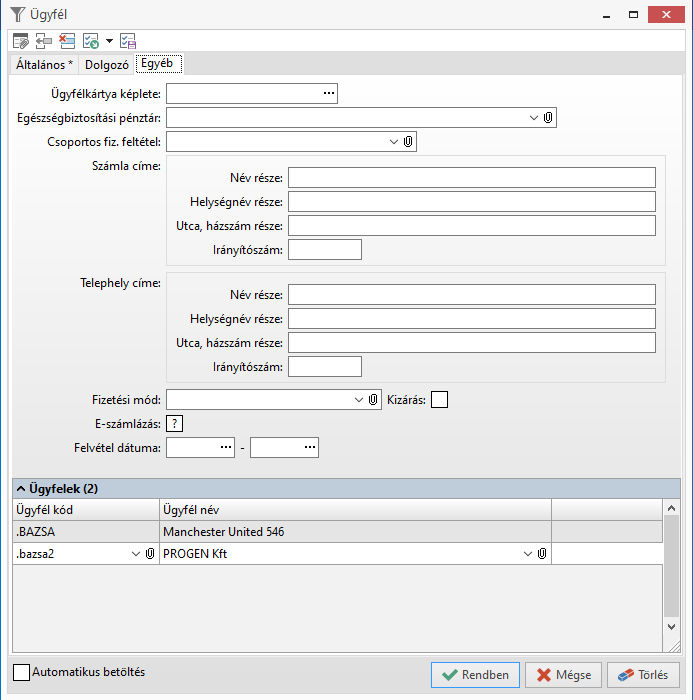
Task: Maximize the Ügyfél window
Action: pyautogui.click(x=633, y=15)
